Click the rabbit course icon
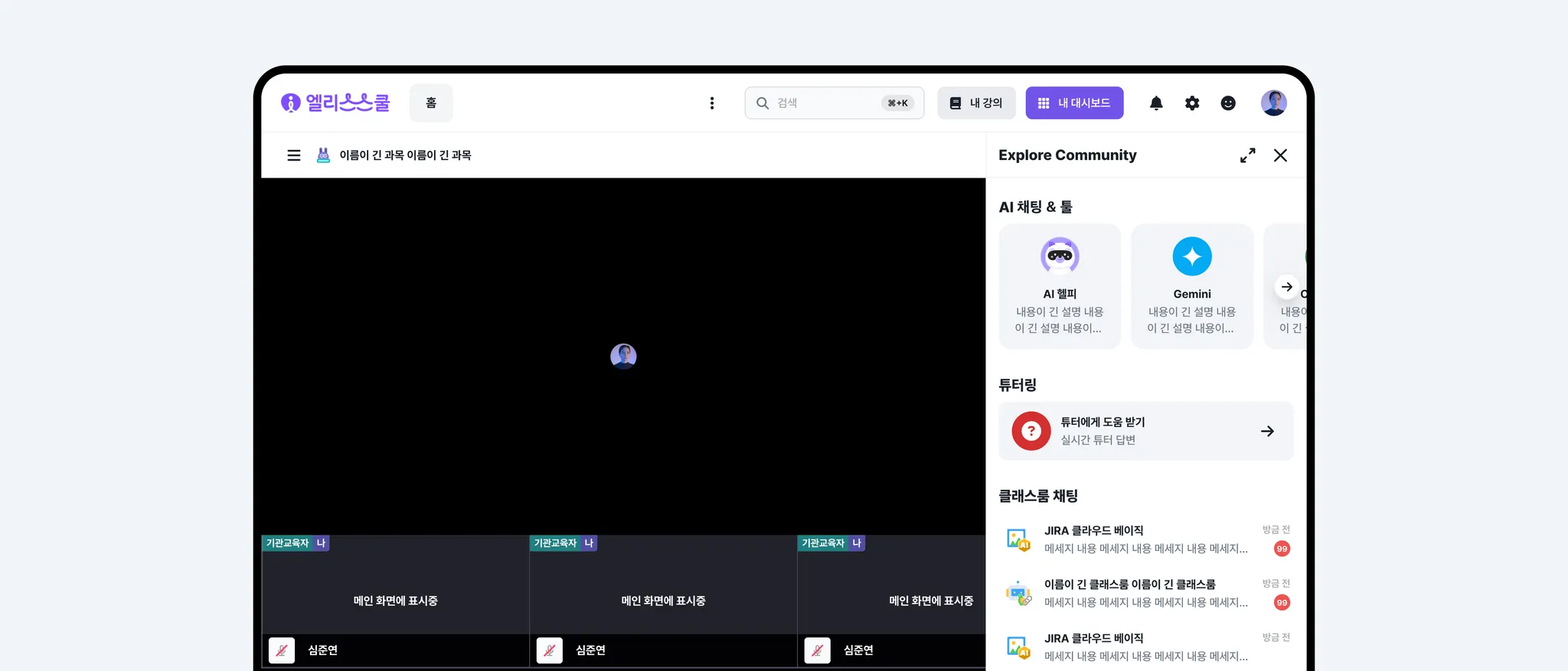 tap(323, 155)
